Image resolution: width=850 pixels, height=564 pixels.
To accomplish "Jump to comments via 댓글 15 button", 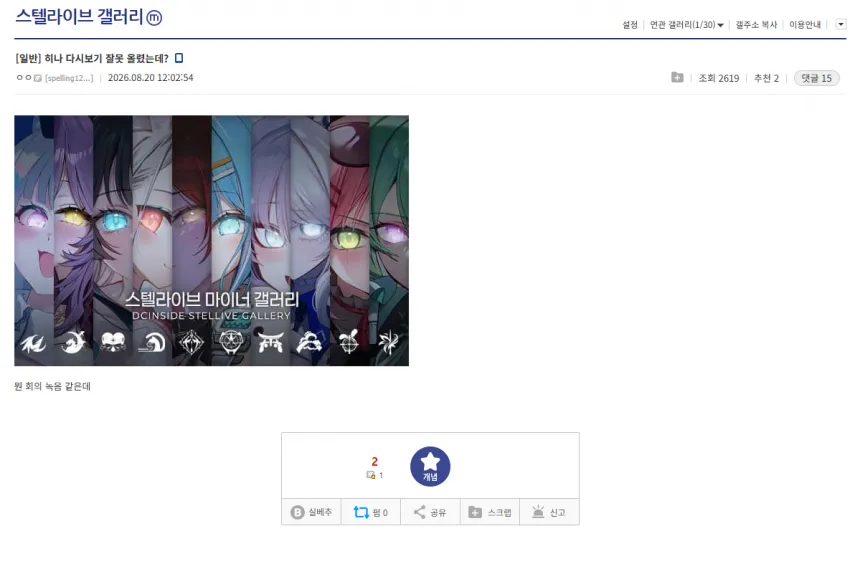I will click(816, 78).
